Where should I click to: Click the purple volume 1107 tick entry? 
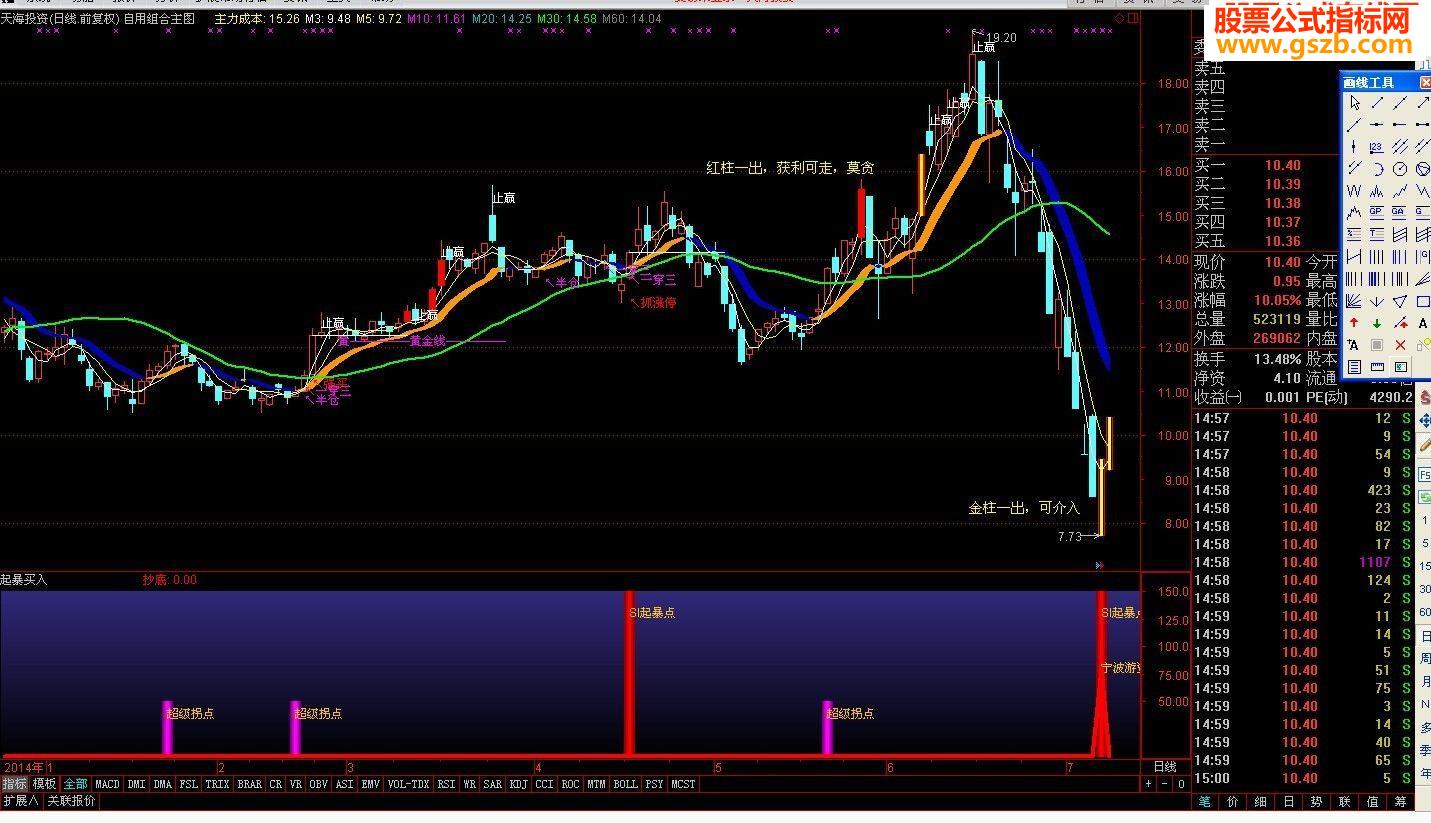(1375, 562)
